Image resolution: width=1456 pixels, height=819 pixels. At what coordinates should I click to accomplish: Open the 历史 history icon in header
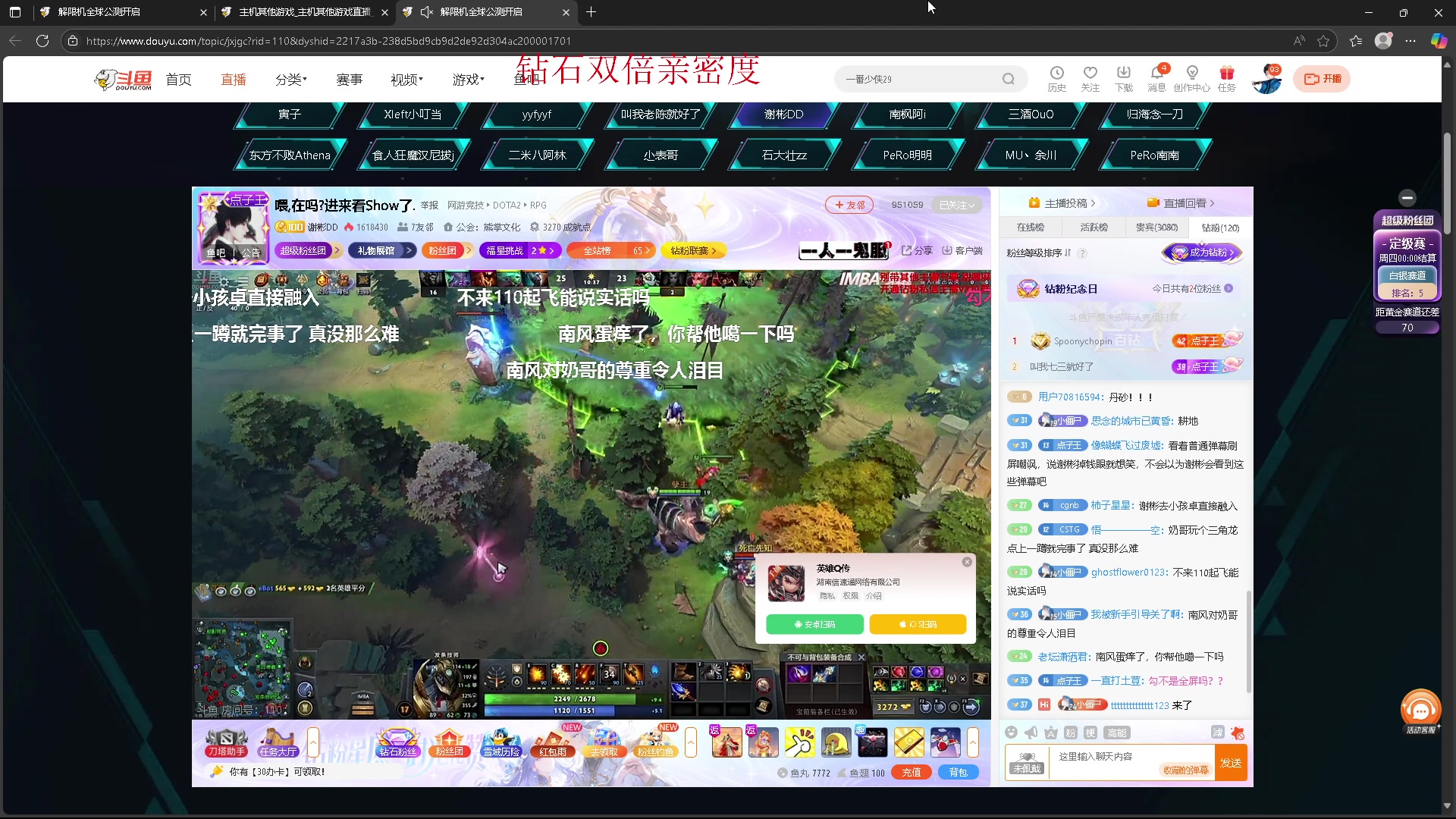tap(1056, 78)
